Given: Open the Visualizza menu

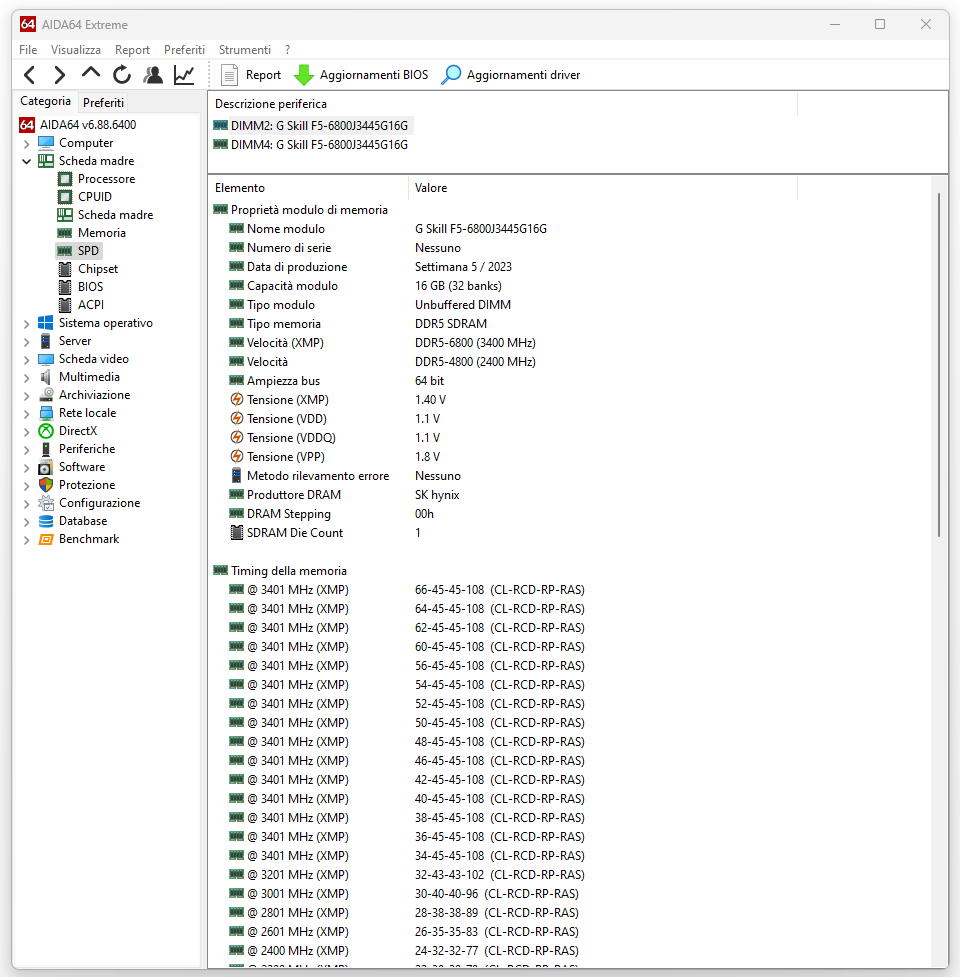Looking at the screenshot, I should (76, 50).
